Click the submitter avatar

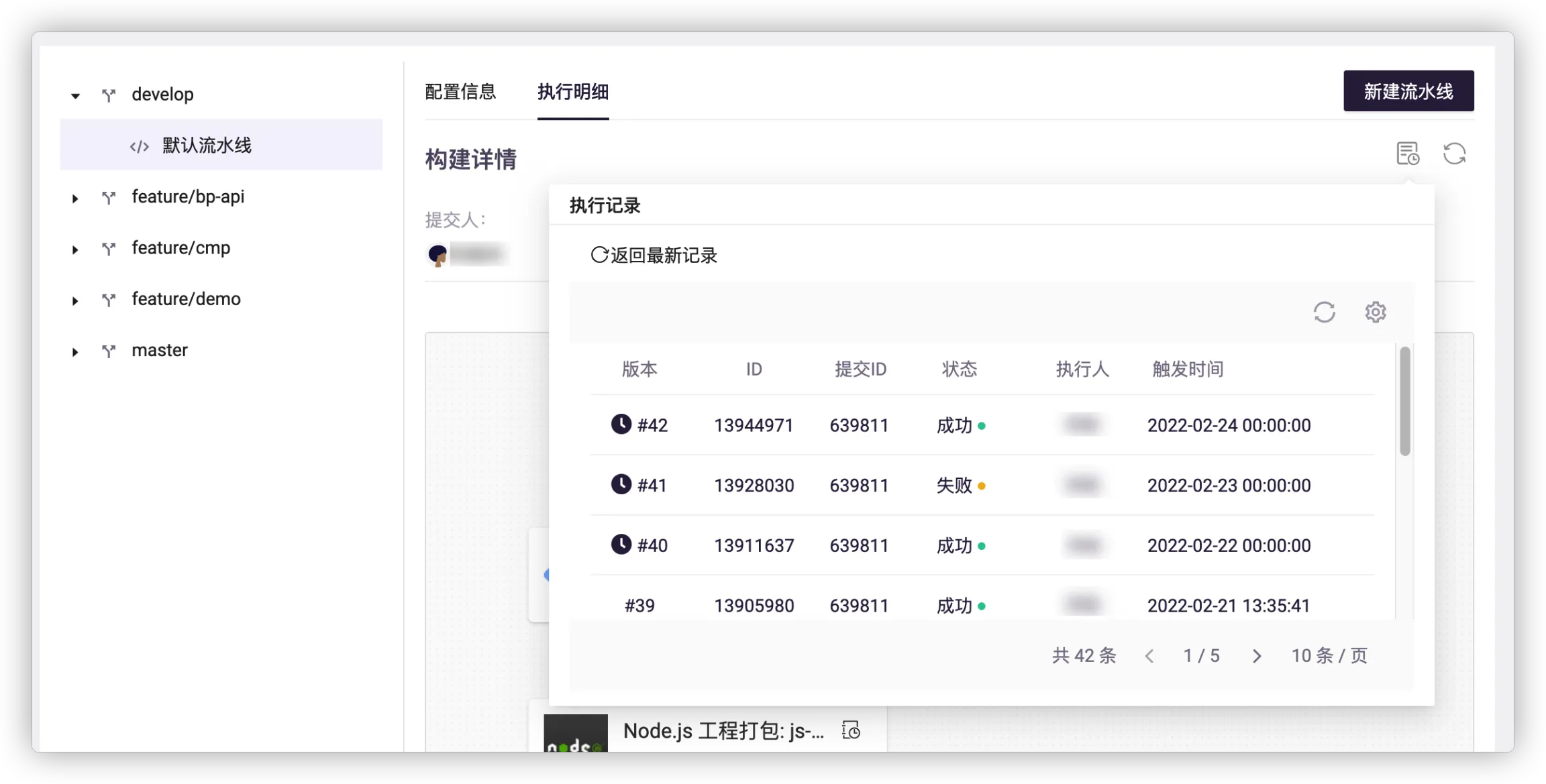pyautogui.click(x=437, y=254)
